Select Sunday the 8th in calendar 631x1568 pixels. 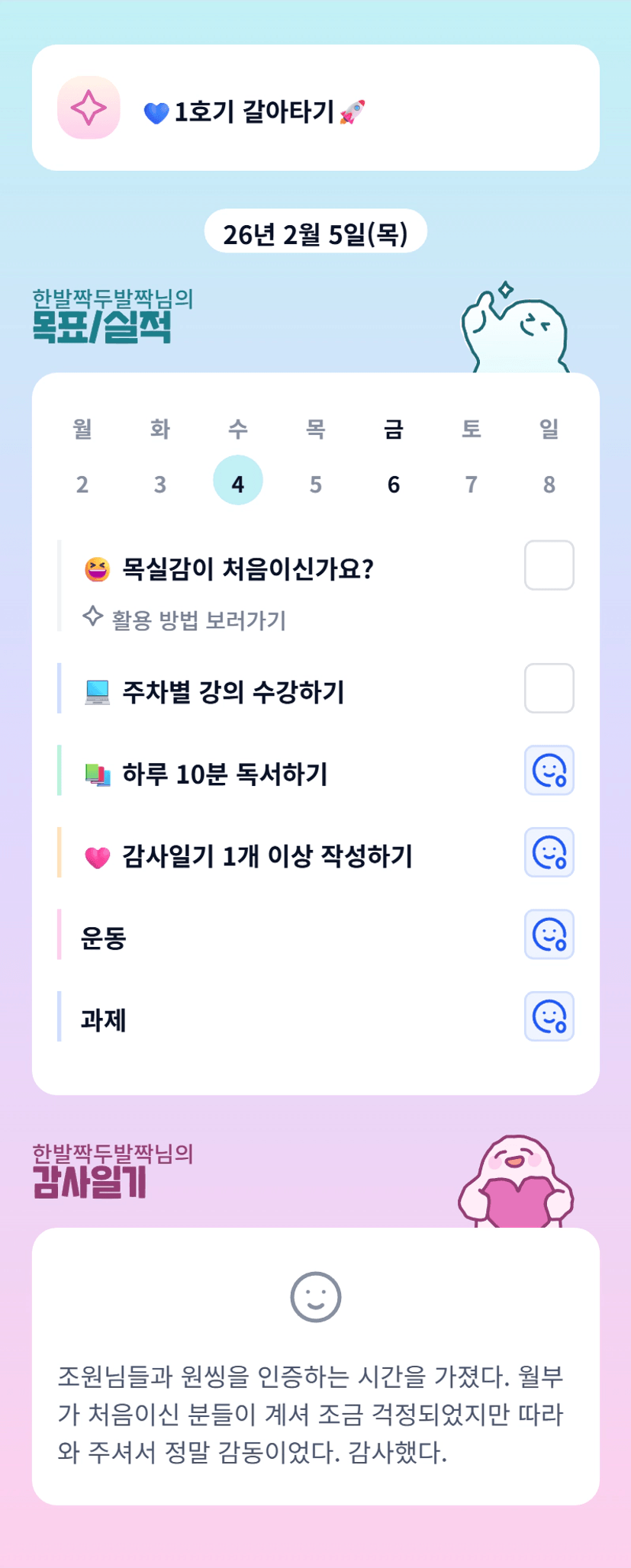click(x=549, y=484)
